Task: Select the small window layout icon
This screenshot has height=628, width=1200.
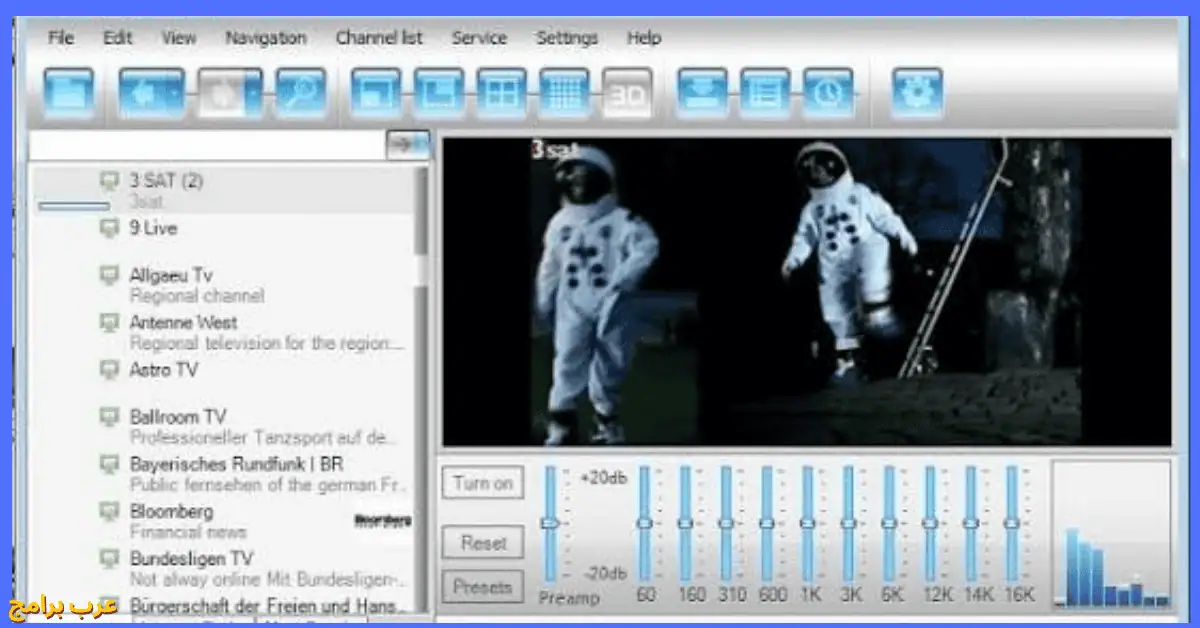Action: (x=376, y=94)
